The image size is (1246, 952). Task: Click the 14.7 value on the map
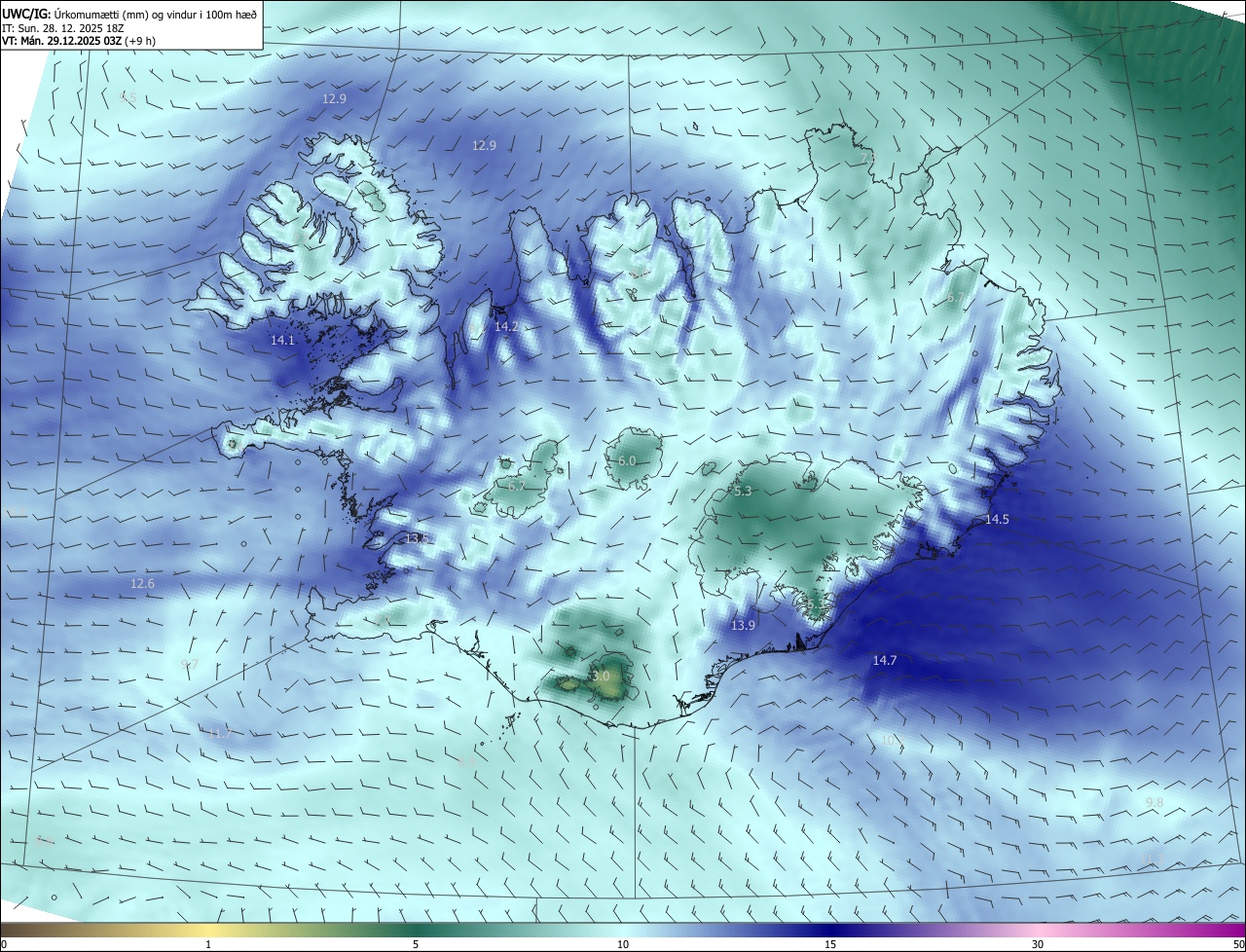click(x=884, y=660)
